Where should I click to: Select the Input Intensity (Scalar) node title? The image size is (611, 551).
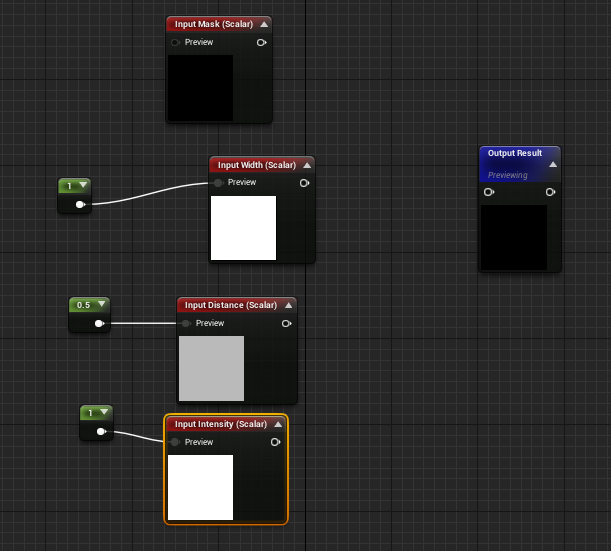point(221,424)
